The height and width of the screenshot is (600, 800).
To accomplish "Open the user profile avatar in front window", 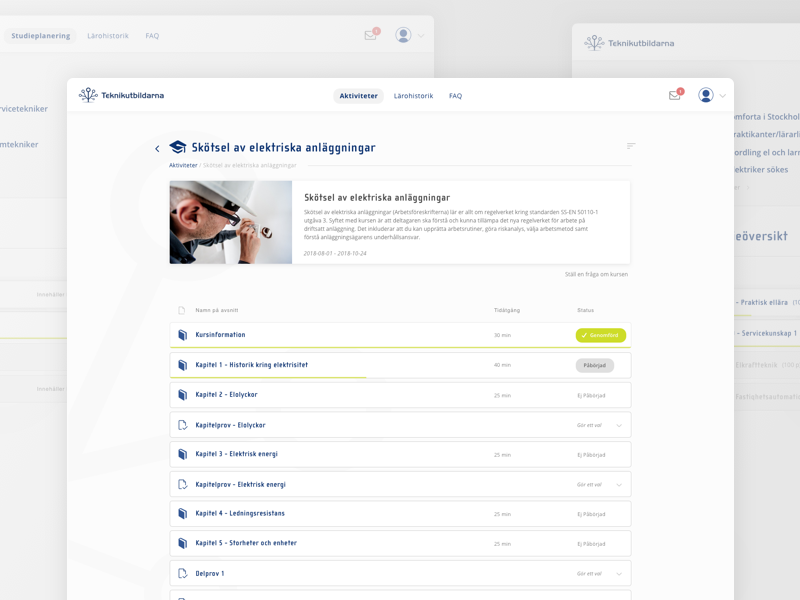I will tap(706, 95).
